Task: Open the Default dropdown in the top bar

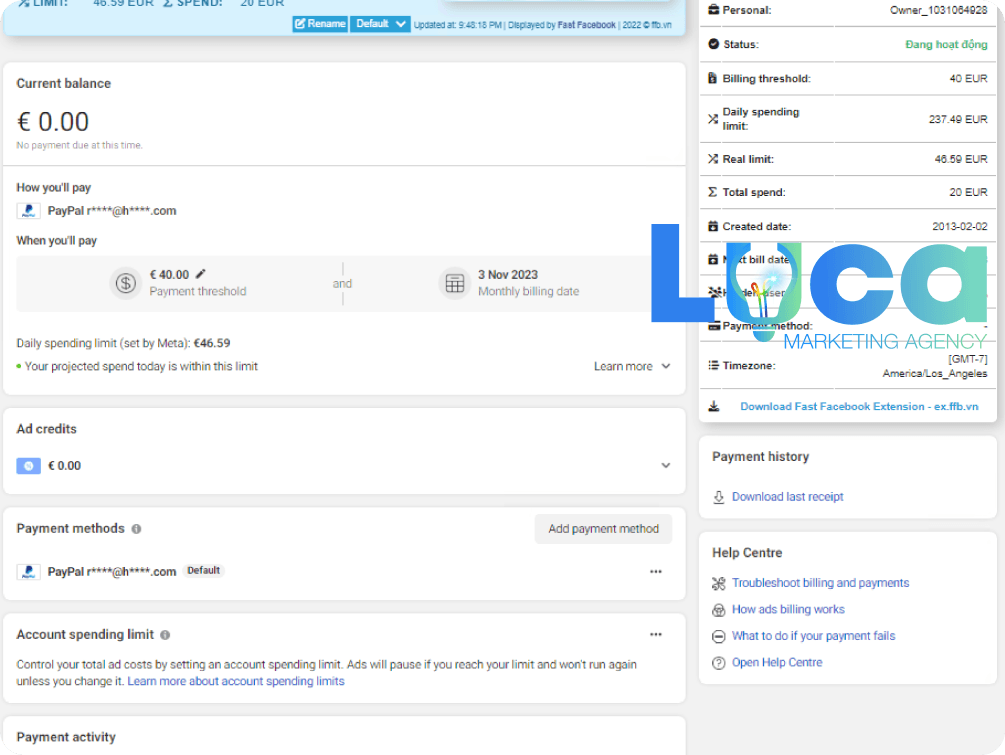Action: tap(380, 23)
